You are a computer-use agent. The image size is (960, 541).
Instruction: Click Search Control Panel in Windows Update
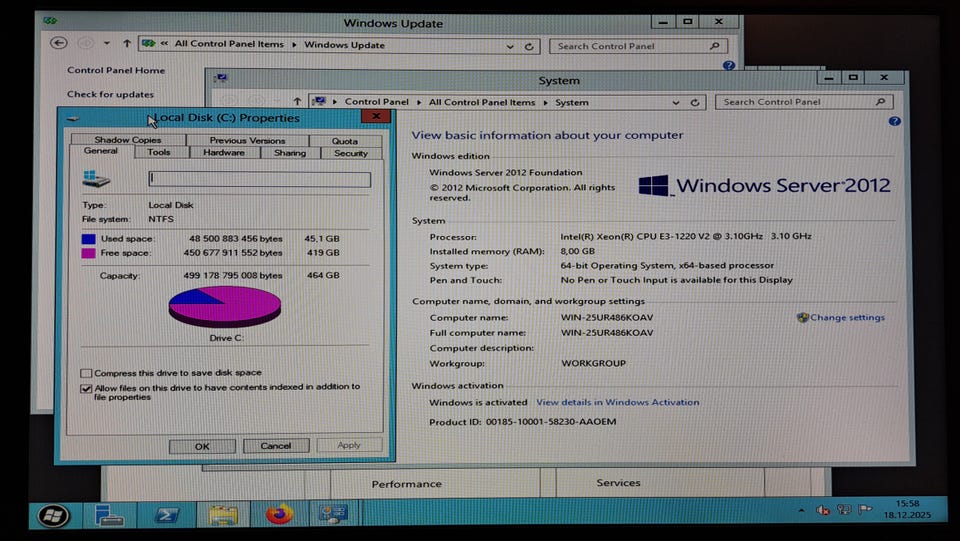pyautogui.click(x=631, y=46)
